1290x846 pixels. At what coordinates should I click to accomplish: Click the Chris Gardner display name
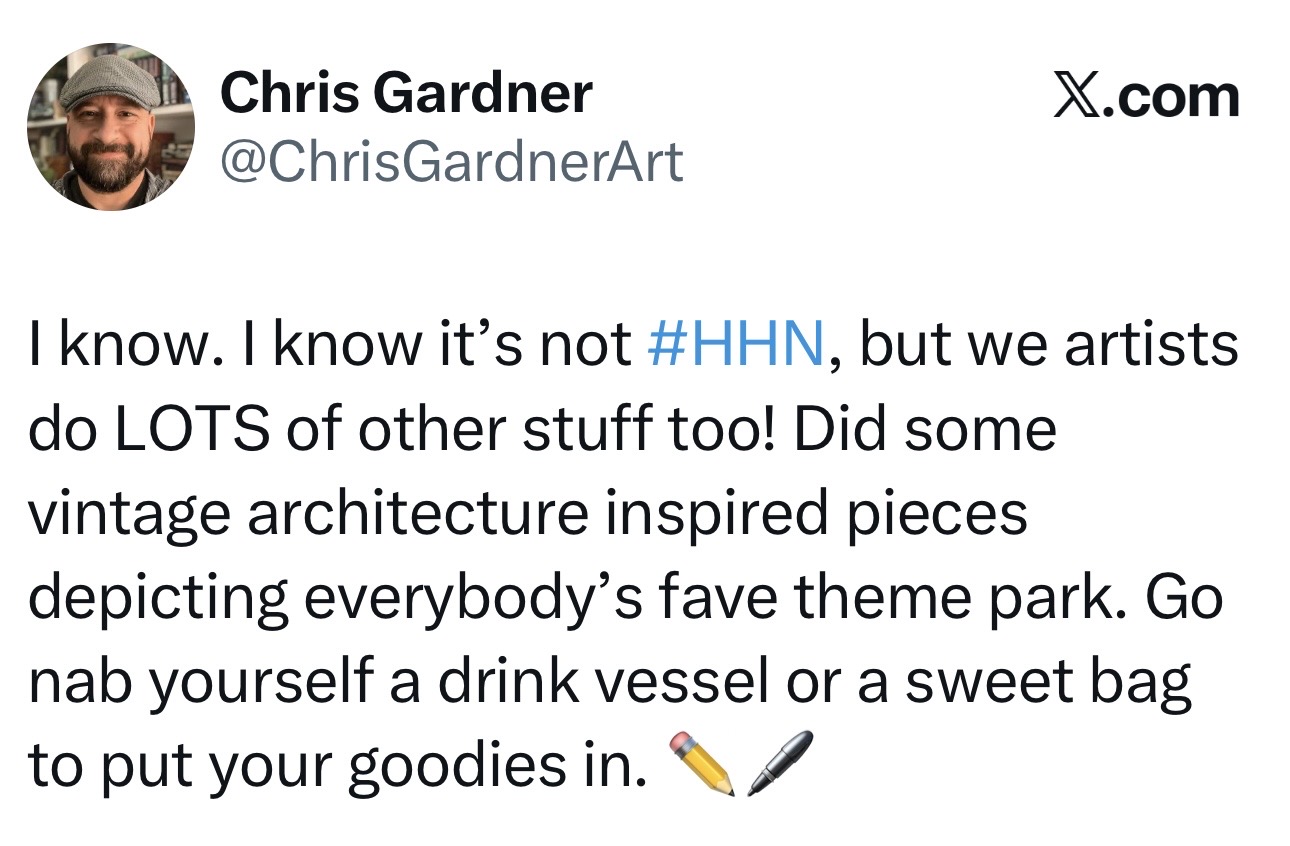click(406, 94)
